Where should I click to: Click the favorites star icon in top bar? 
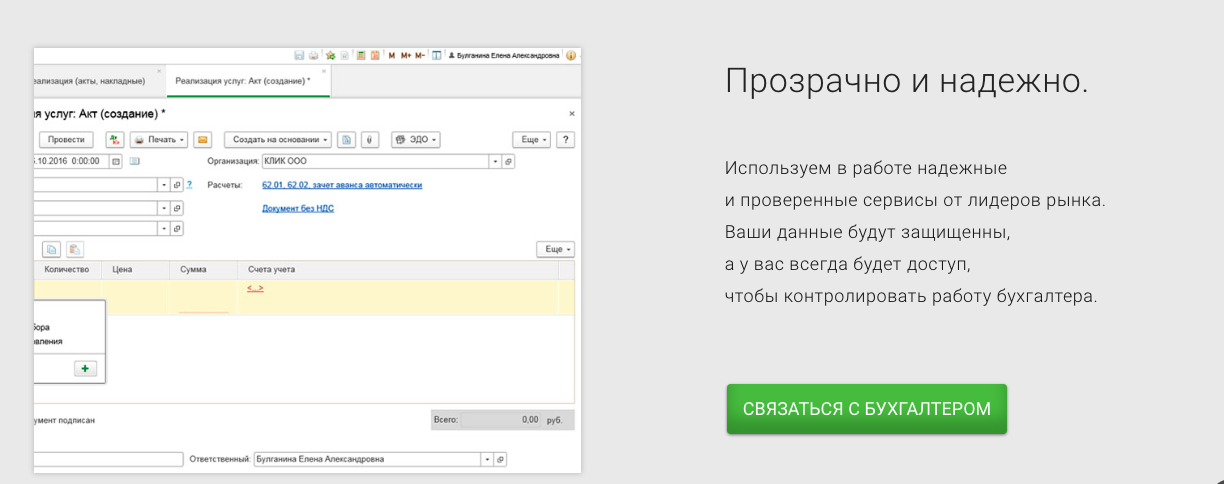click(x=329, y=56)
